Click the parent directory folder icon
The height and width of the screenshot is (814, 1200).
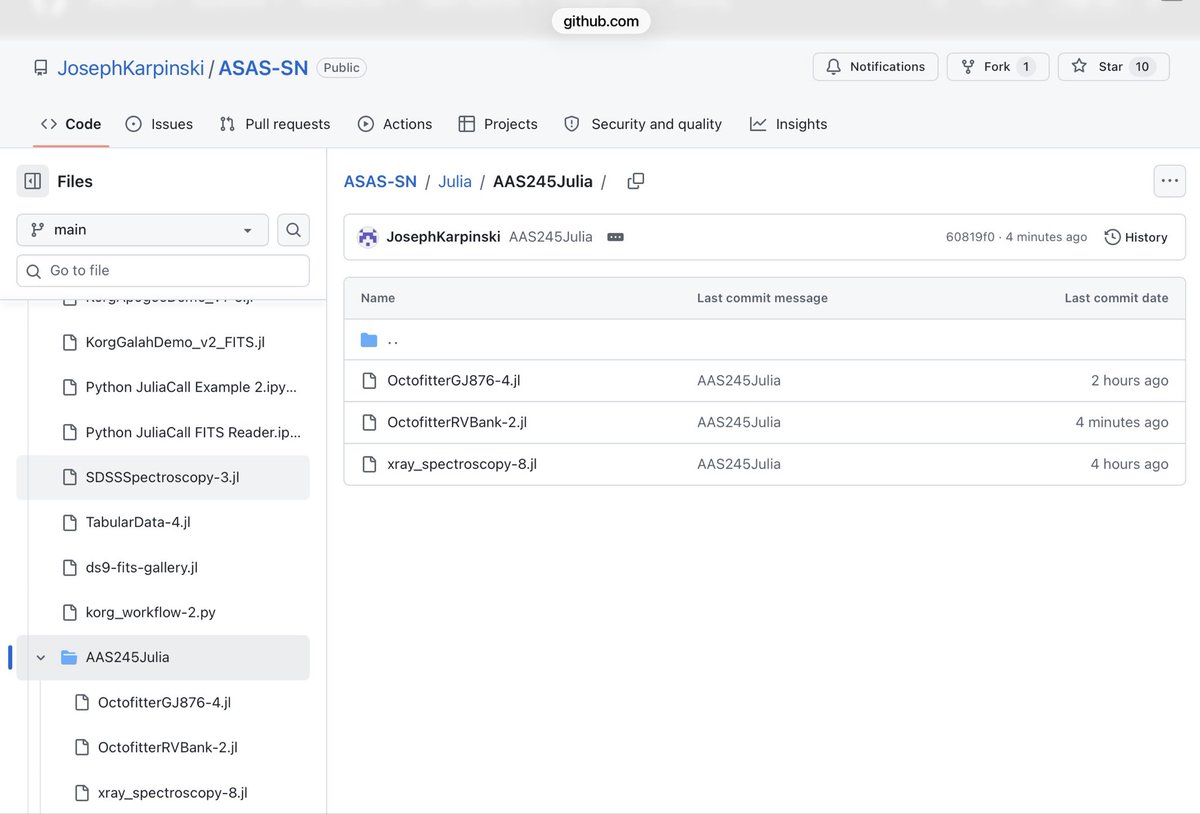coord(369,340)
